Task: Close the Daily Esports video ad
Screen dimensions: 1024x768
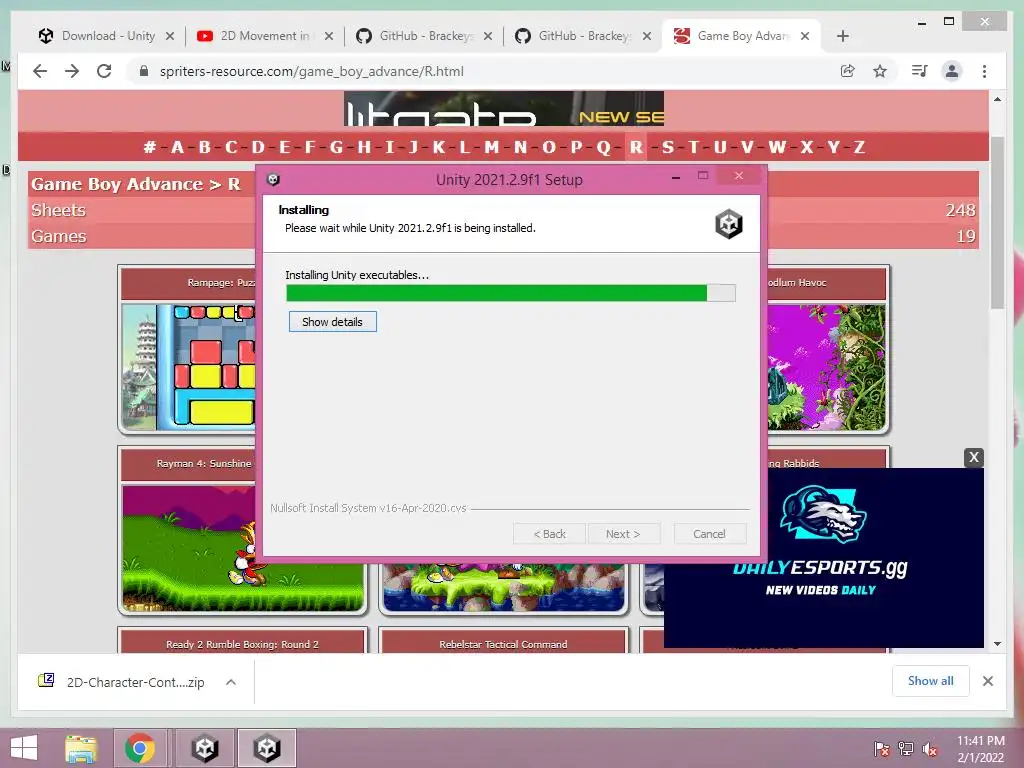Action: pos(974,457)
